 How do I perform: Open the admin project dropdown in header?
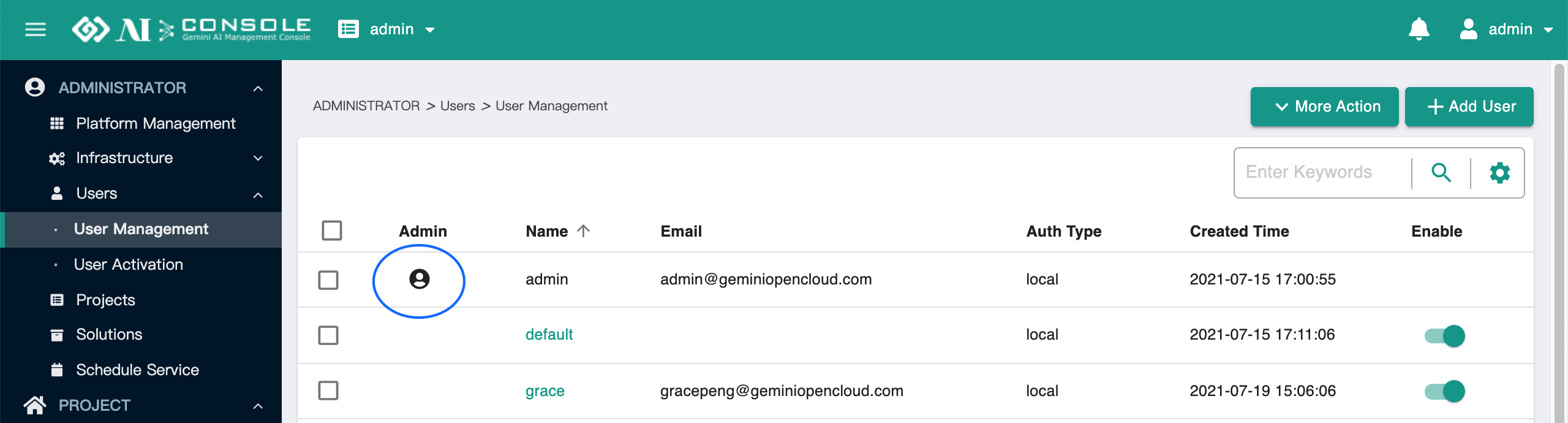pyautogui.click(x=402, y=29)
